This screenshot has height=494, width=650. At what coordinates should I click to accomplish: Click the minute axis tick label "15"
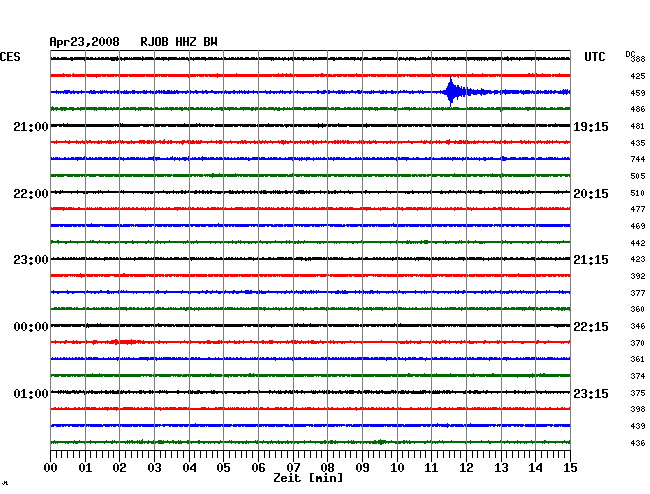570,468
